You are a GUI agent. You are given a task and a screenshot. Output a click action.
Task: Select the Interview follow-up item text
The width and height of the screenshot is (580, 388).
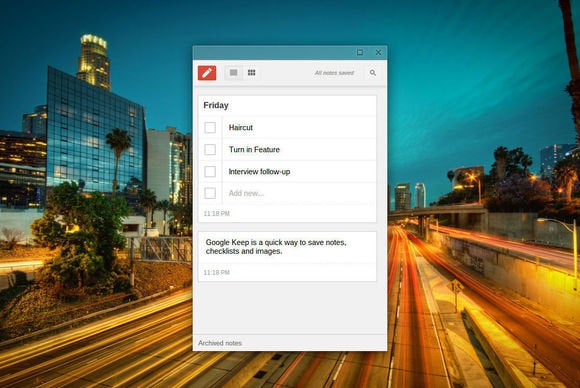[x=259, y=172]
